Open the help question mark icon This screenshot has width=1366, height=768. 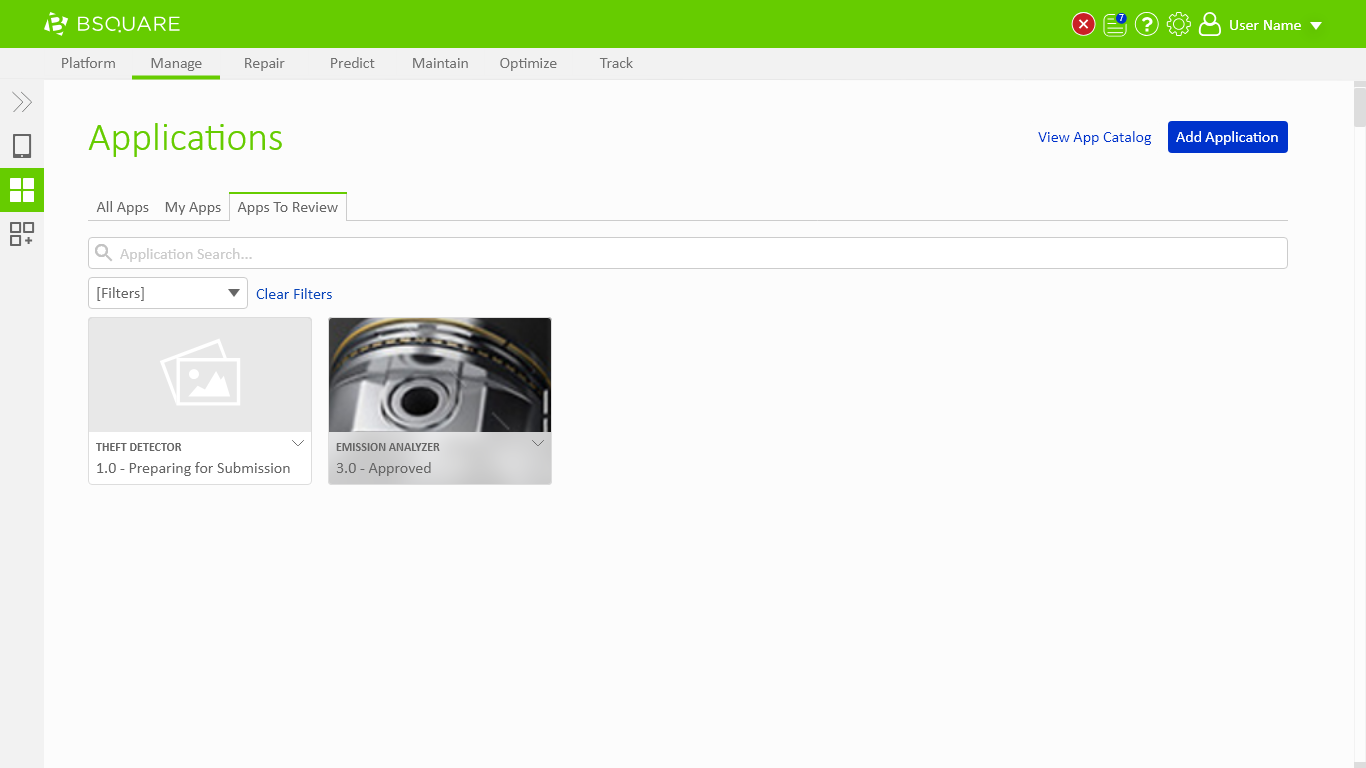point(1147,25)
